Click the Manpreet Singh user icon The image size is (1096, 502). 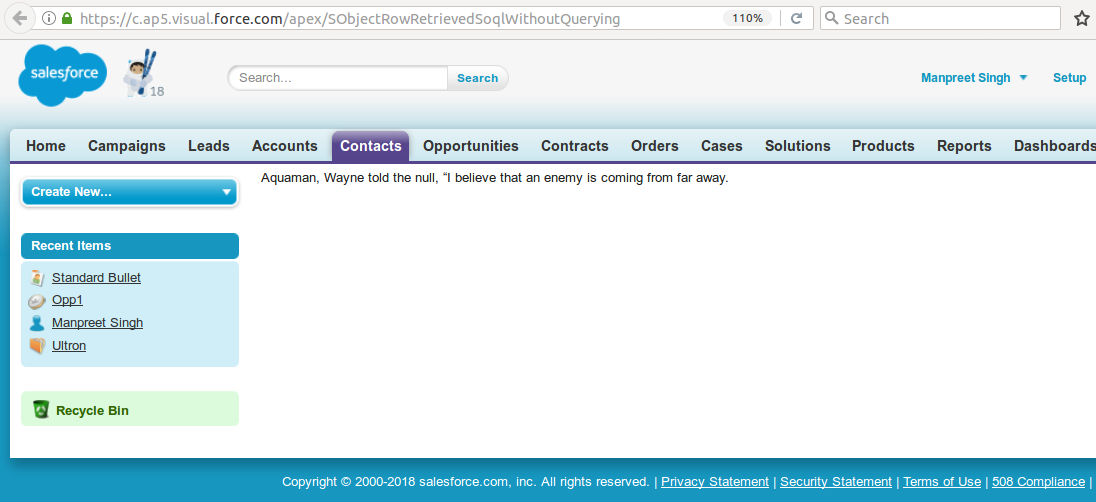[x=37, y=323]
